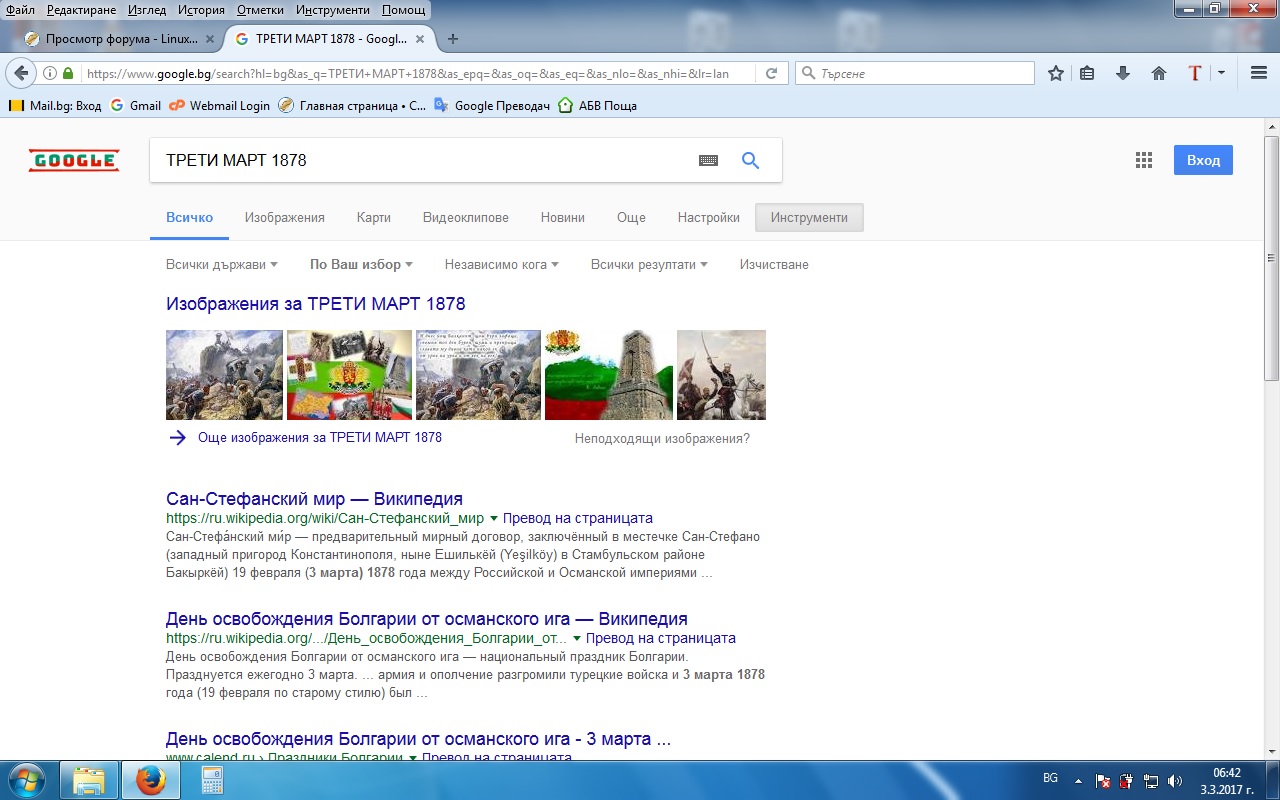Open the volume control in the tray
The width and height of the screenshot is (1280, 800).
pos(1174,781)
